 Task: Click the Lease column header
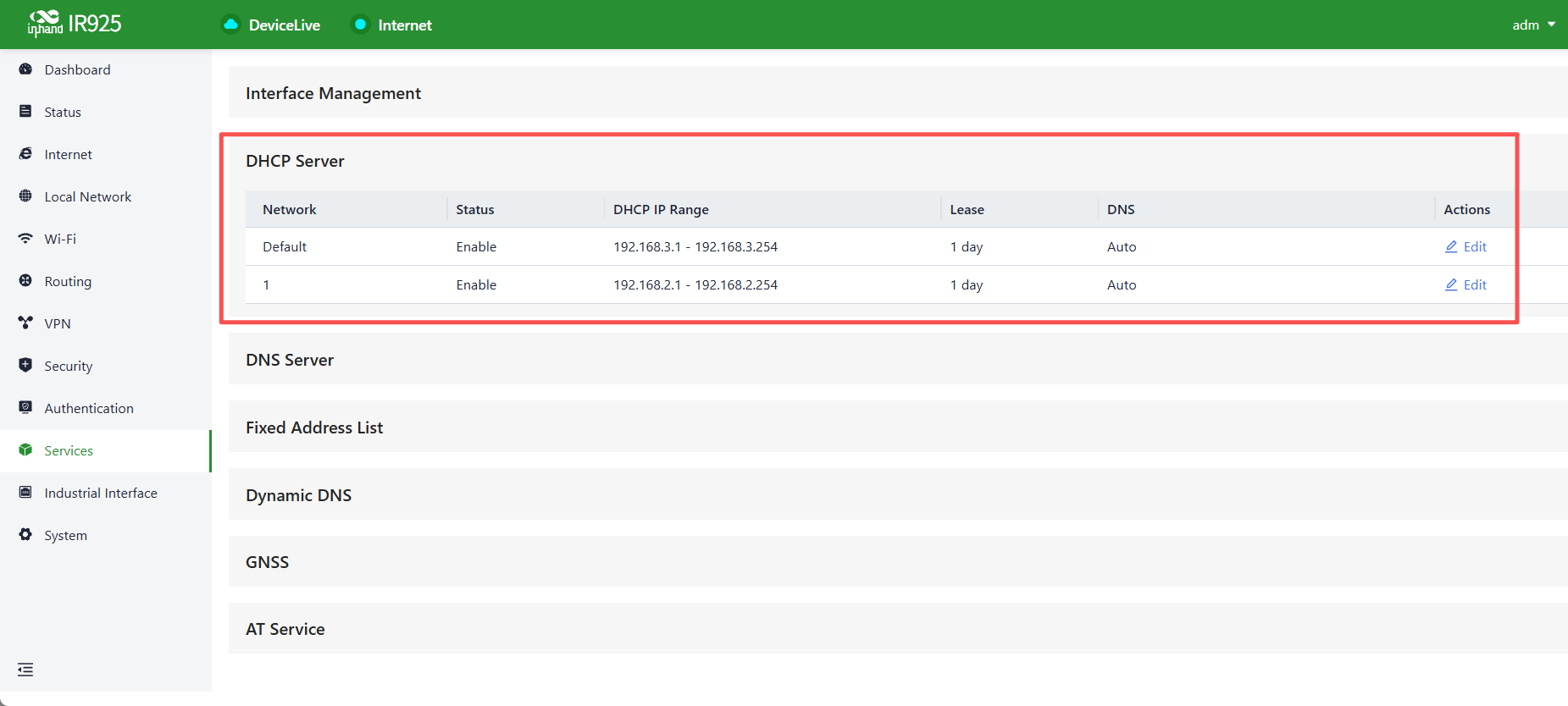coord(967,209)
